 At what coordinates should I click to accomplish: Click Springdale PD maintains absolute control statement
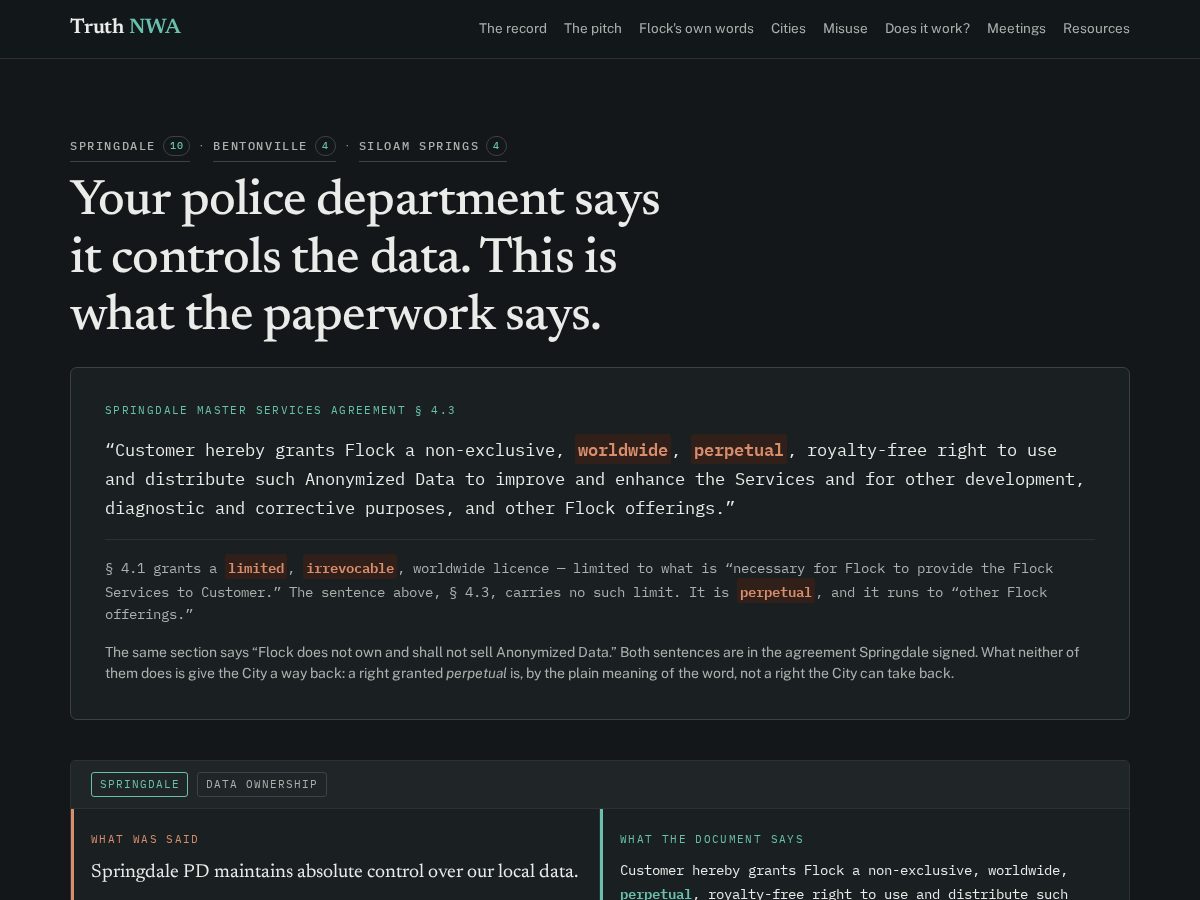point(335,871)
